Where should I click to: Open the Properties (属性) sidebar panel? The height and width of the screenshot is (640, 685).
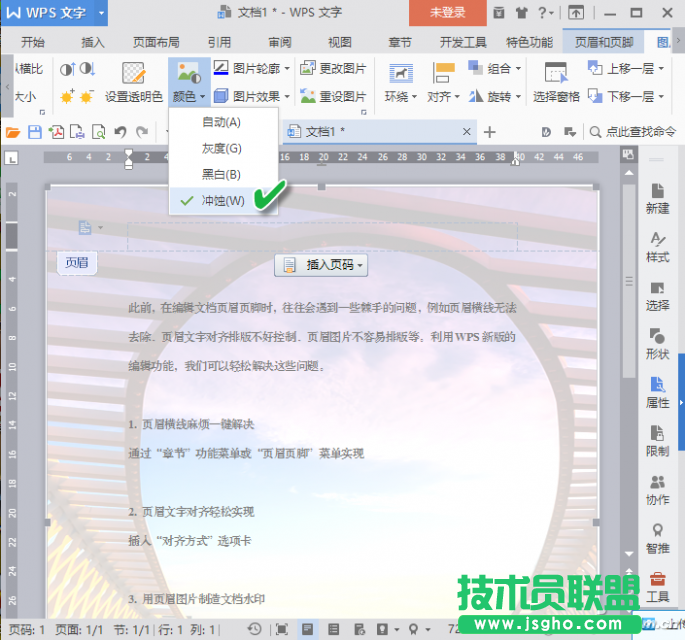(657, 391)
